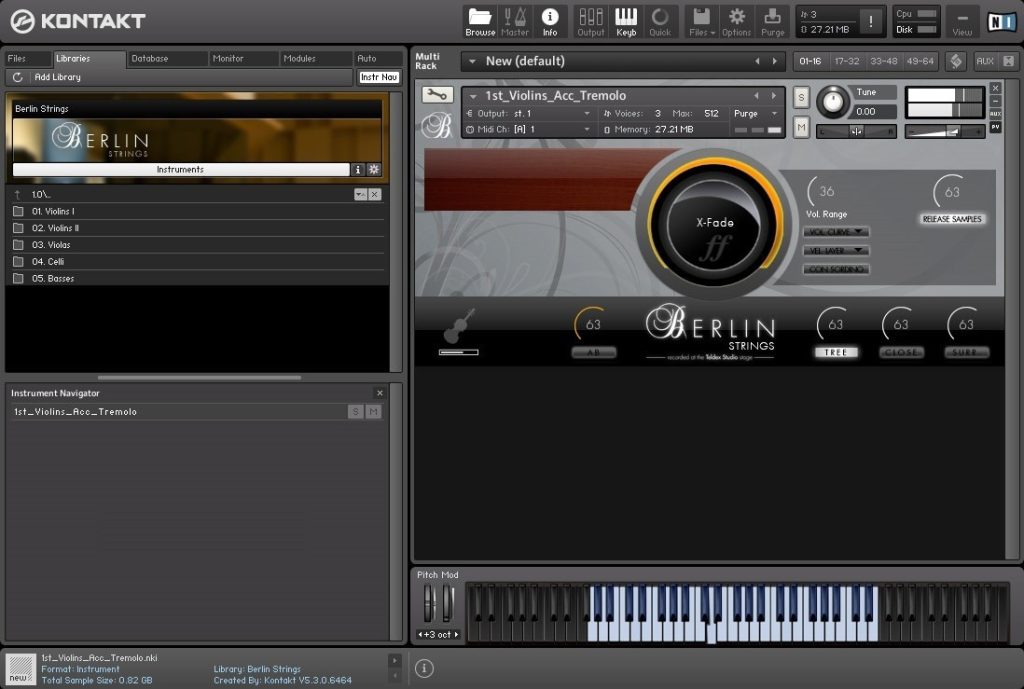Click the Tune knob
This screenshot has width=1024, height=689.
(832, 101)
